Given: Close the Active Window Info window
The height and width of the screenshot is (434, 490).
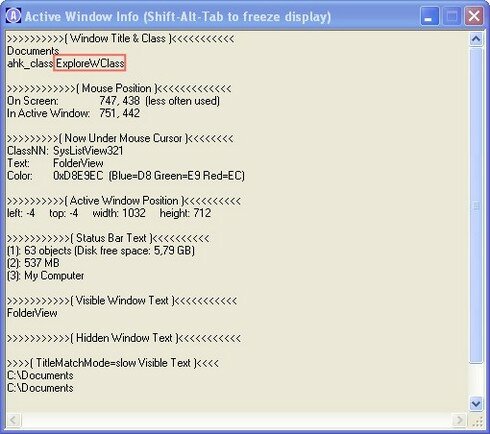Looking at the screenshot, I should point(474,16).
